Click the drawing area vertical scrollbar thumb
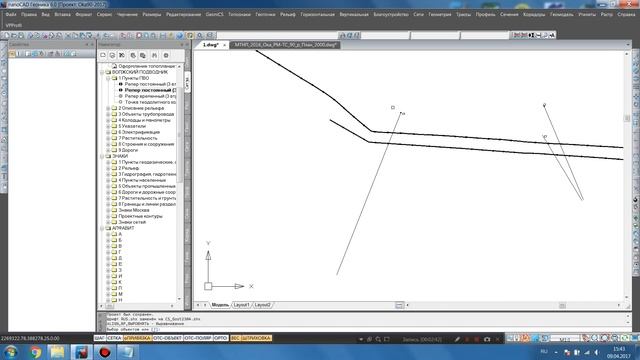Image resolution: width=640 pixels, height=360 pixels. (x=627, y=118)
